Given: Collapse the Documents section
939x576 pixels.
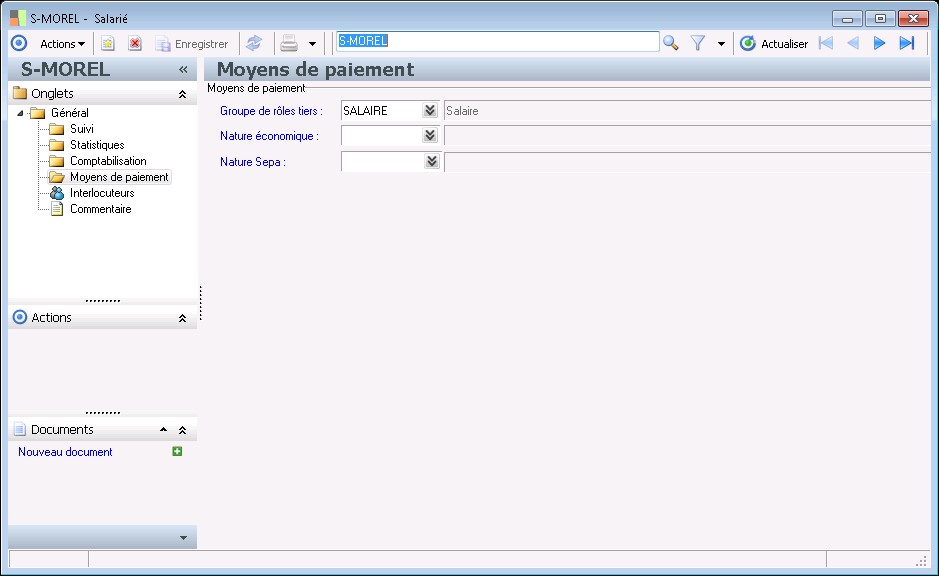Looking at the screenshot, I should click(x=183, y=430).
